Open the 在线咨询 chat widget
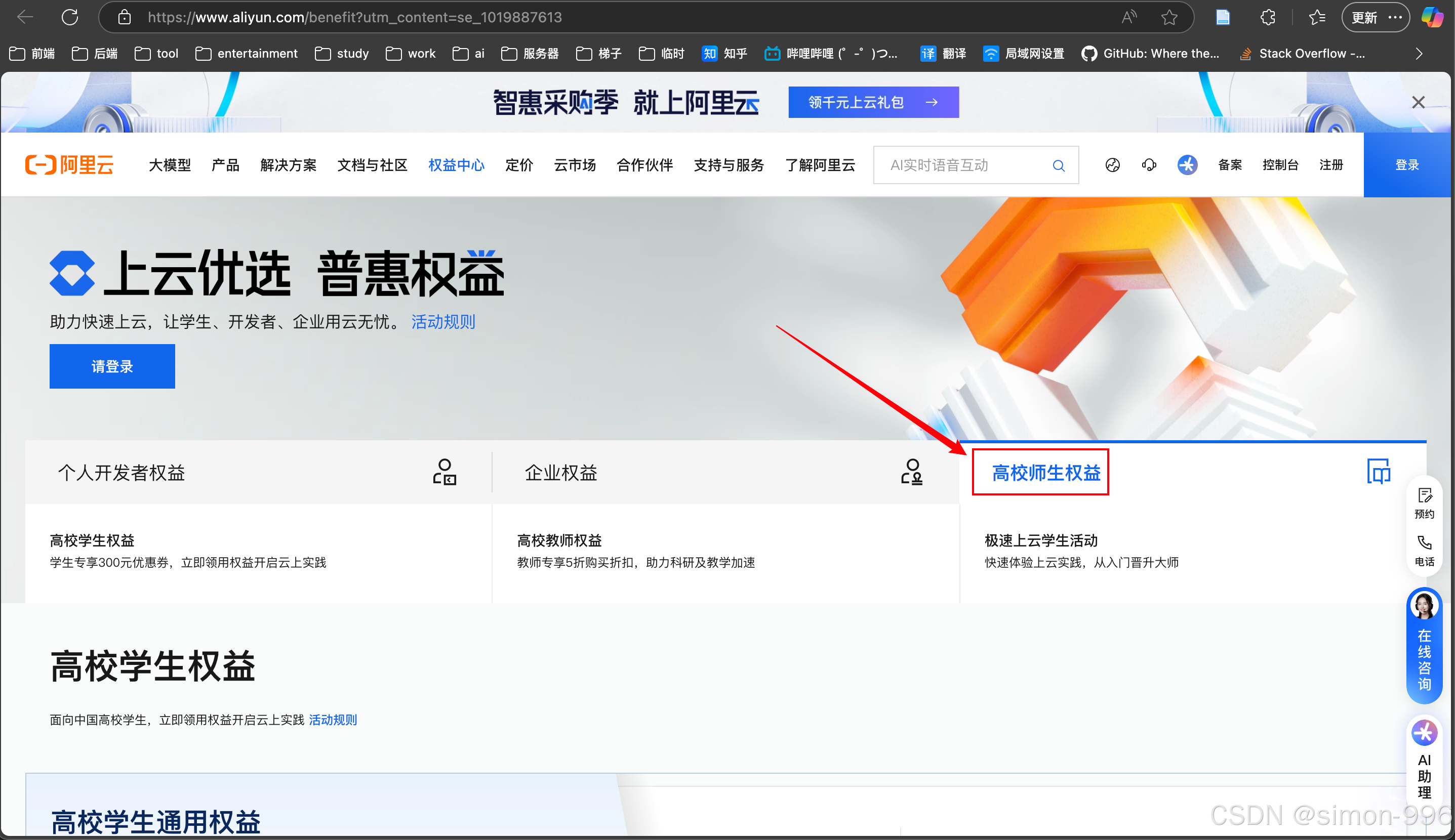The image size is (1455, 840). point(1424,645)
